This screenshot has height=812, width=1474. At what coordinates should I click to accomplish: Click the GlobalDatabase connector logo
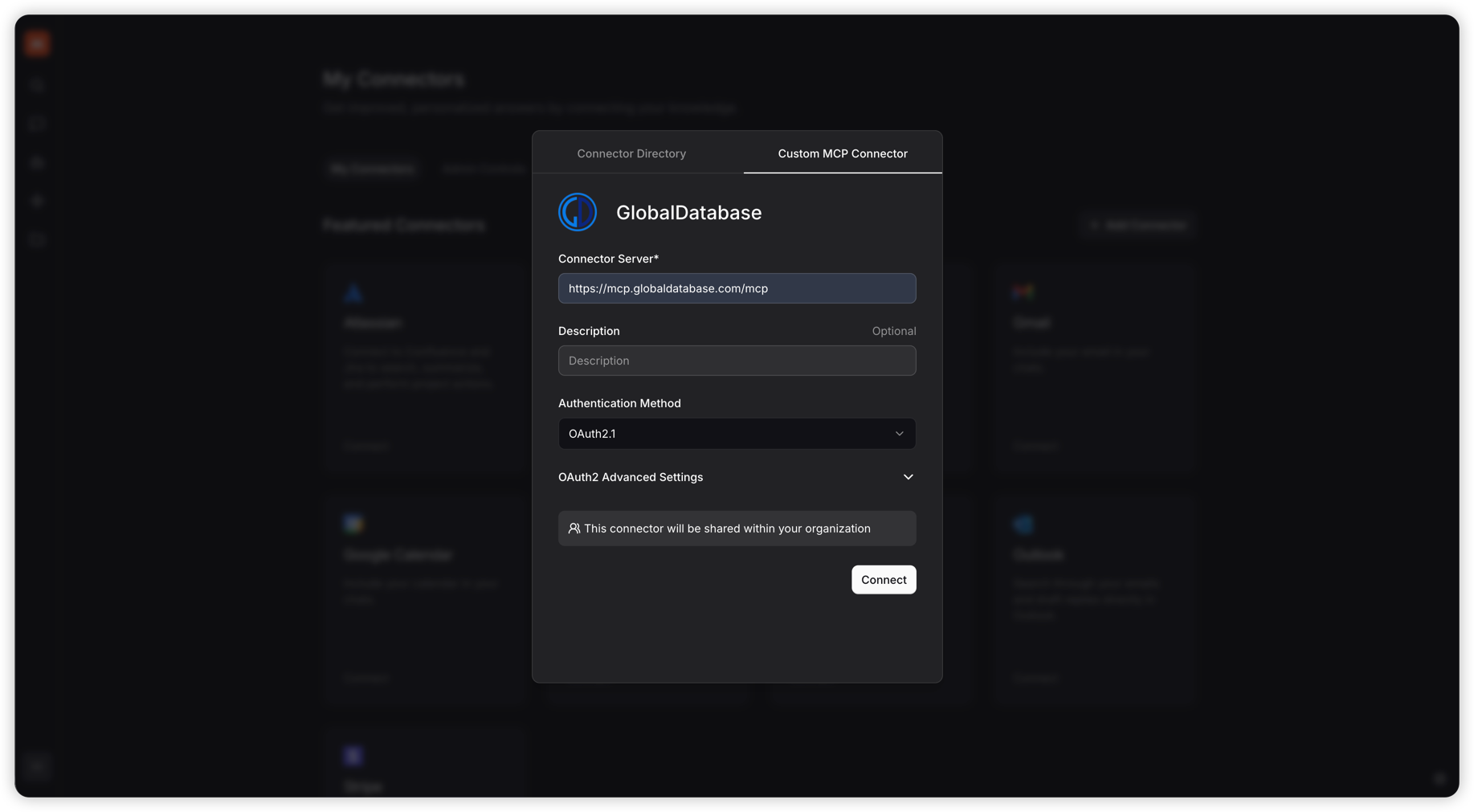pyautogui.click(x=577, y=212)
